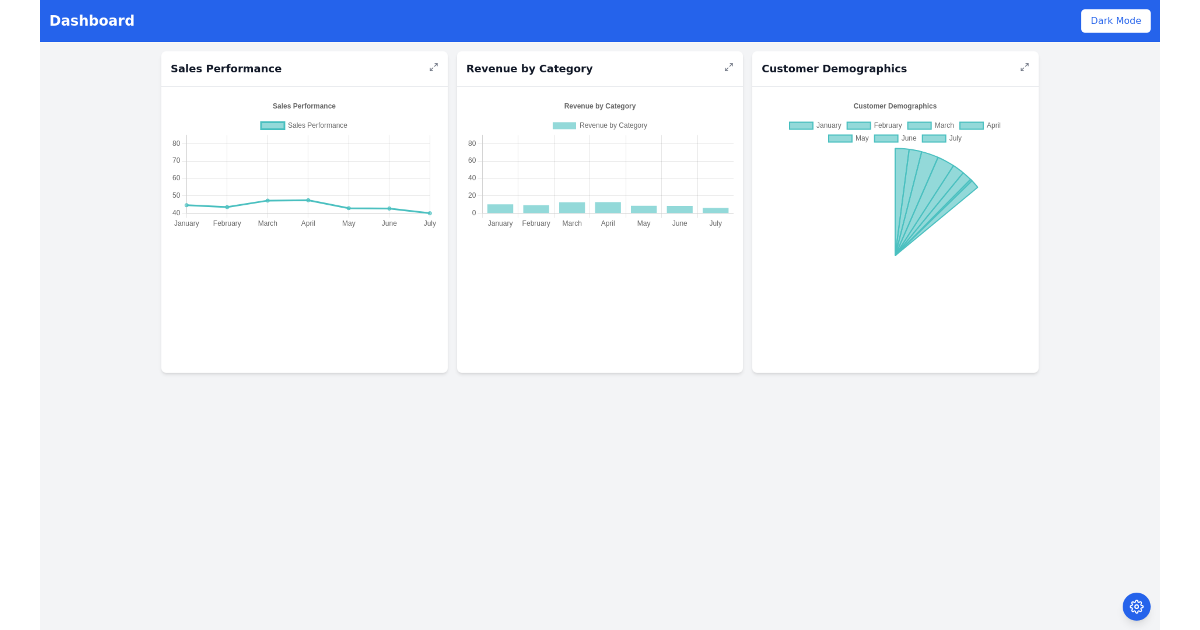Screen dimensions: 1200x630
Task: Toggle the Sales Performance legend entry
Action: 303,125
